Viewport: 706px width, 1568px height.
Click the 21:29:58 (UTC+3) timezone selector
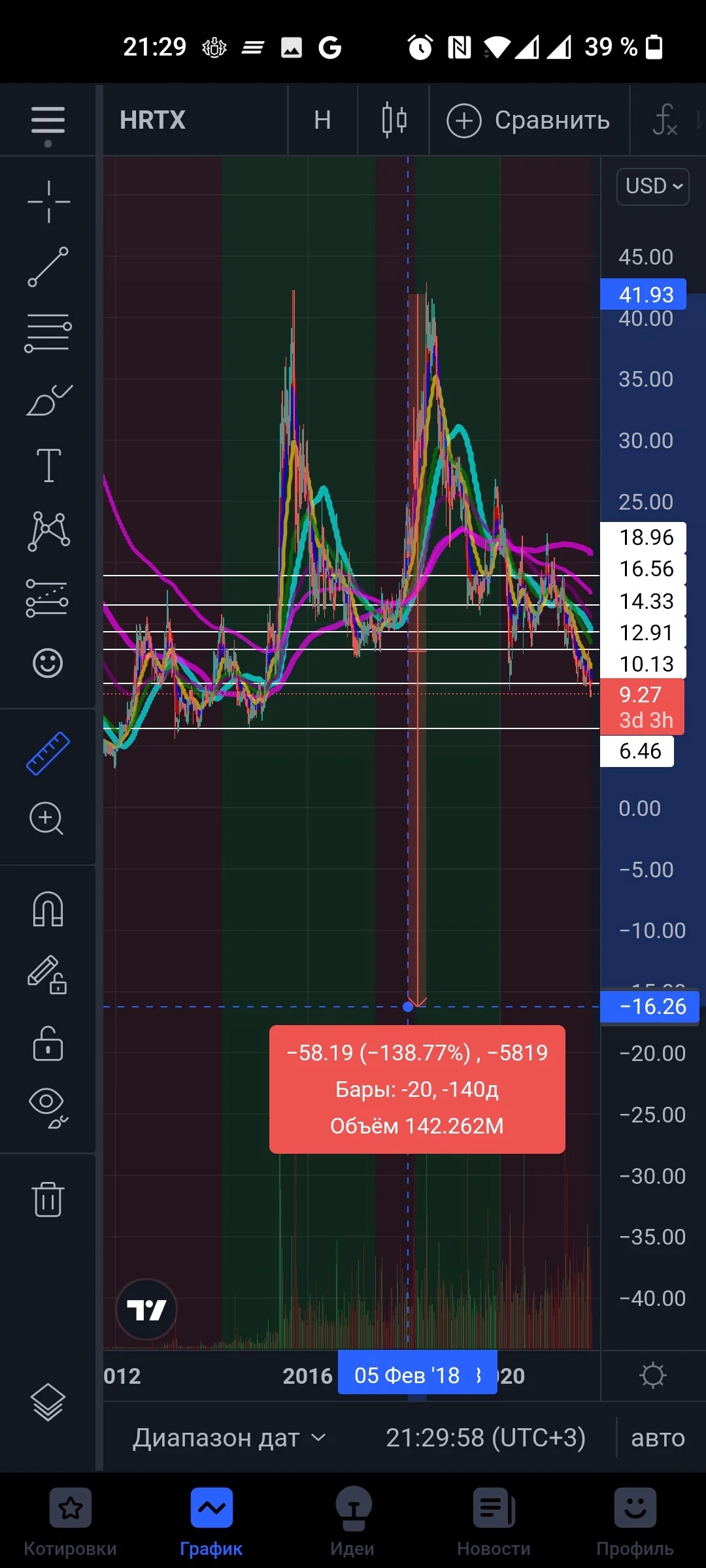pyautogui.click(x=485, y=1437)
